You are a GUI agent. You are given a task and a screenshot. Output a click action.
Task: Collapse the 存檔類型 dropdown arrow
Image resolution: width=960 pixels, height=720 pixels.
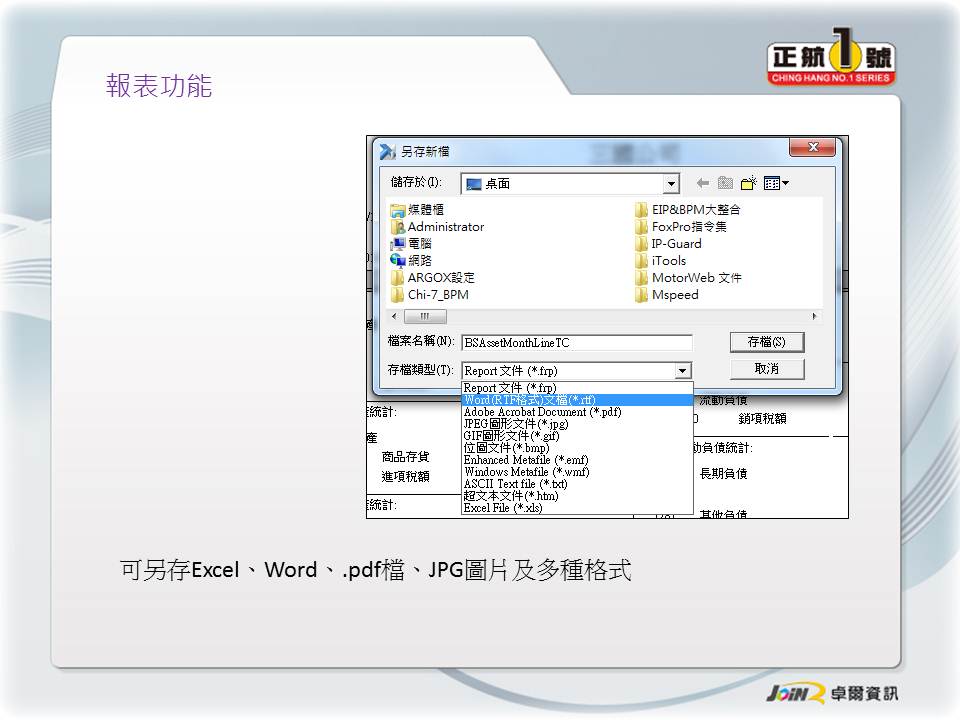[682, 371]
